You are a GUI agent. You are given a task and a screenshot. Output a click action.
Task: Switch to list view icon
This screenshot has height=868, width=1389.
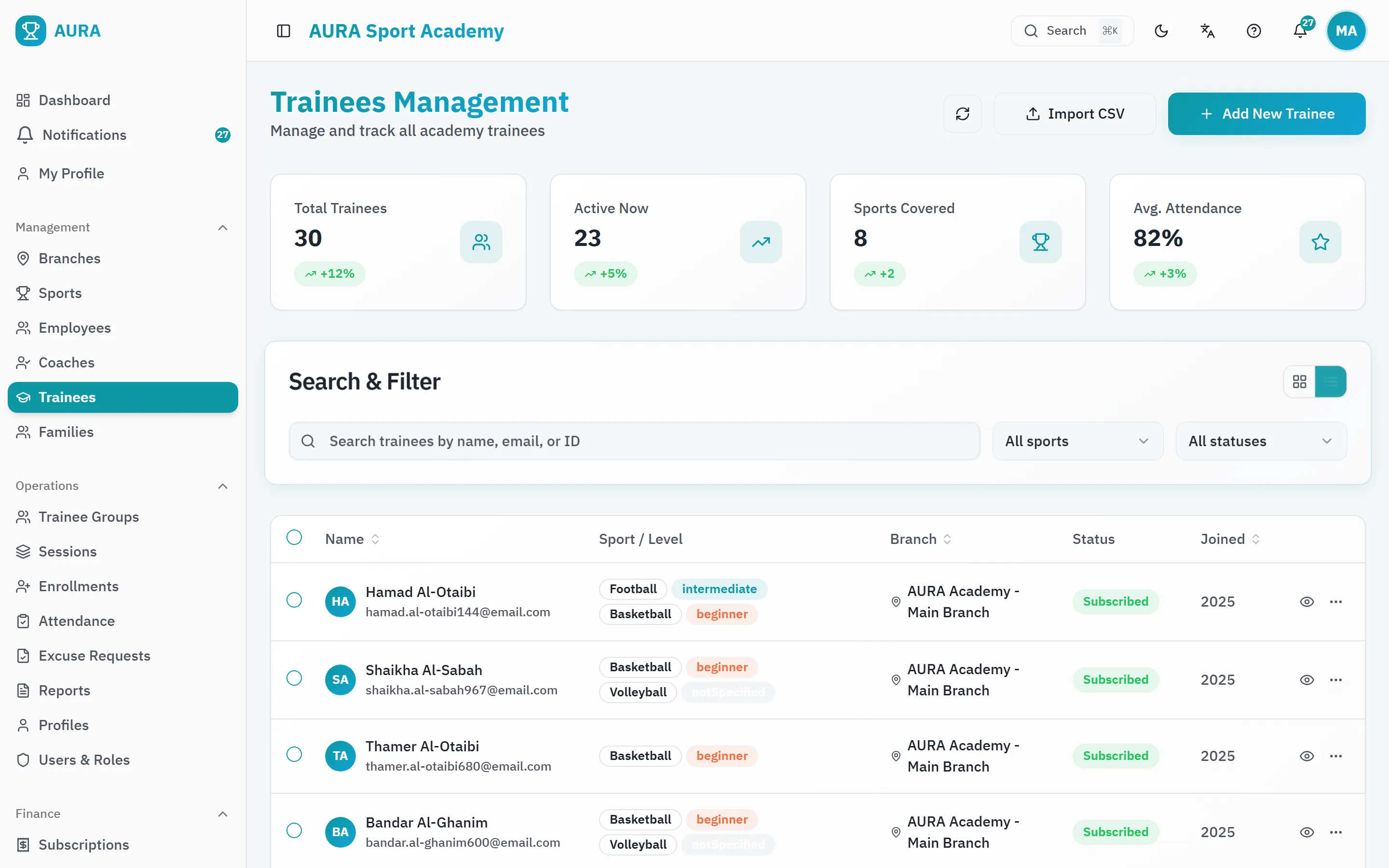click(x=1331, y=382)
